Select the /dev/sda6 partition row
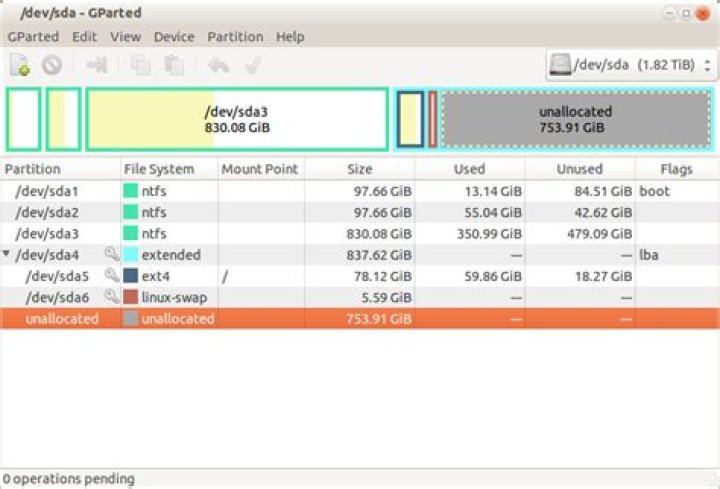The width and height of the screenshot is (720, 489). coord(360,297)
